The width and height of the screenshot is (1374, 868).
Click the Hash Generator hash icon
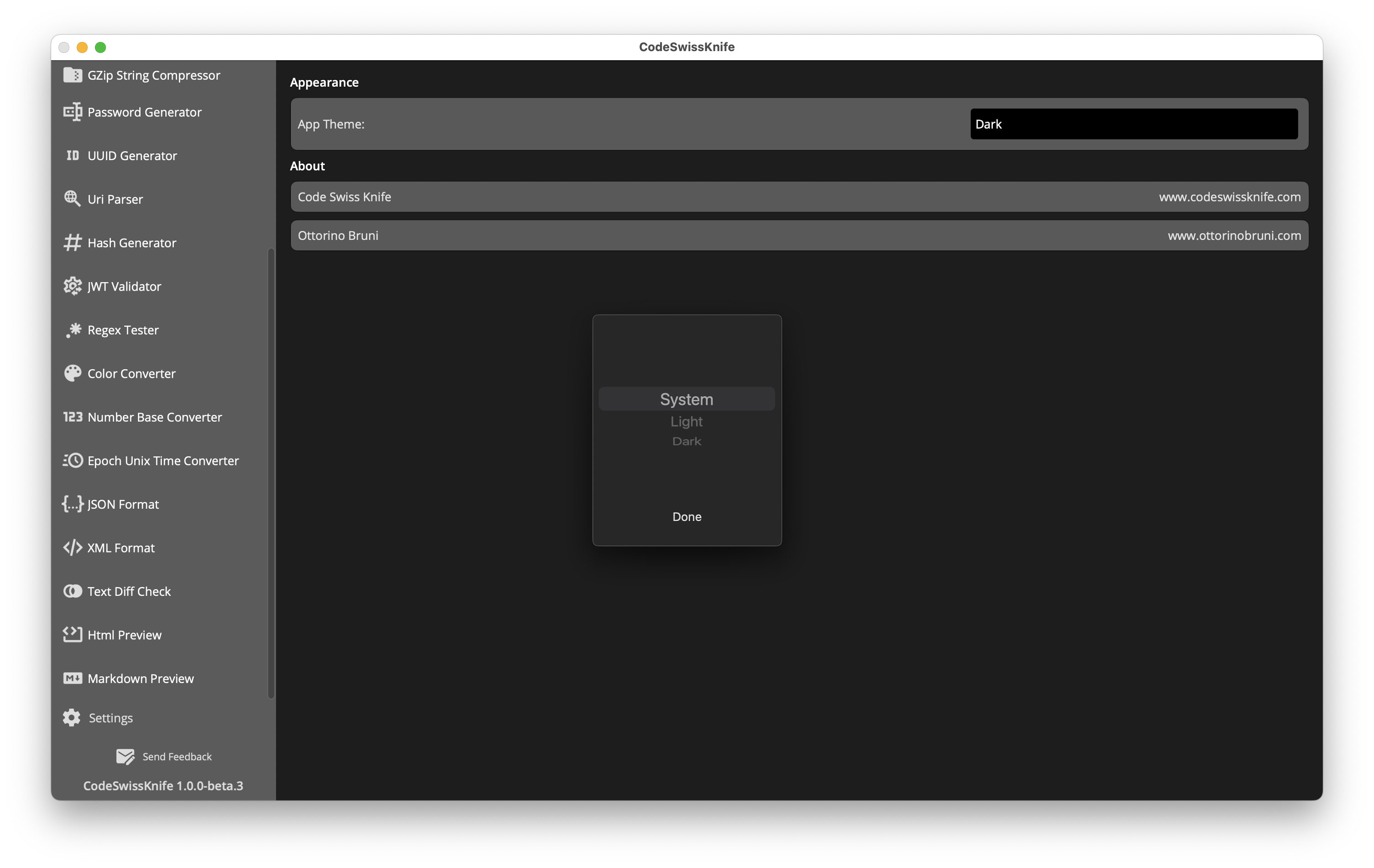[x=73, y=242]
